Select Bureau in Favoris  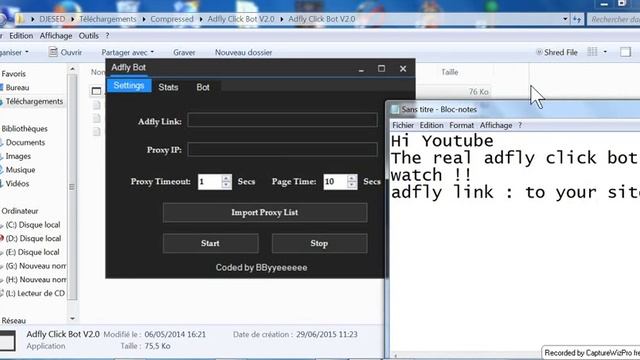[x=17, y=87]
